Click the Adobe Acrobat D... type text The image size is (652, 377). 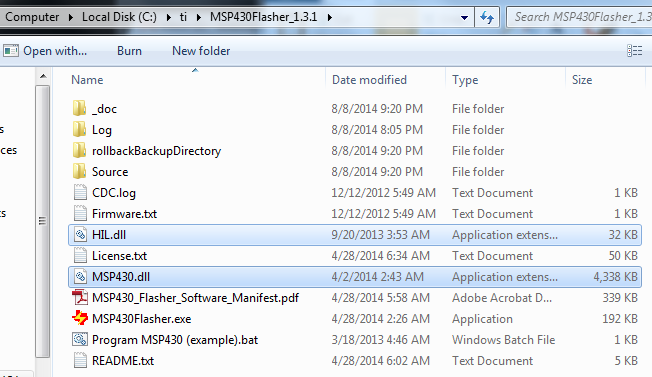pyautogui.click(x=502, y=298)
